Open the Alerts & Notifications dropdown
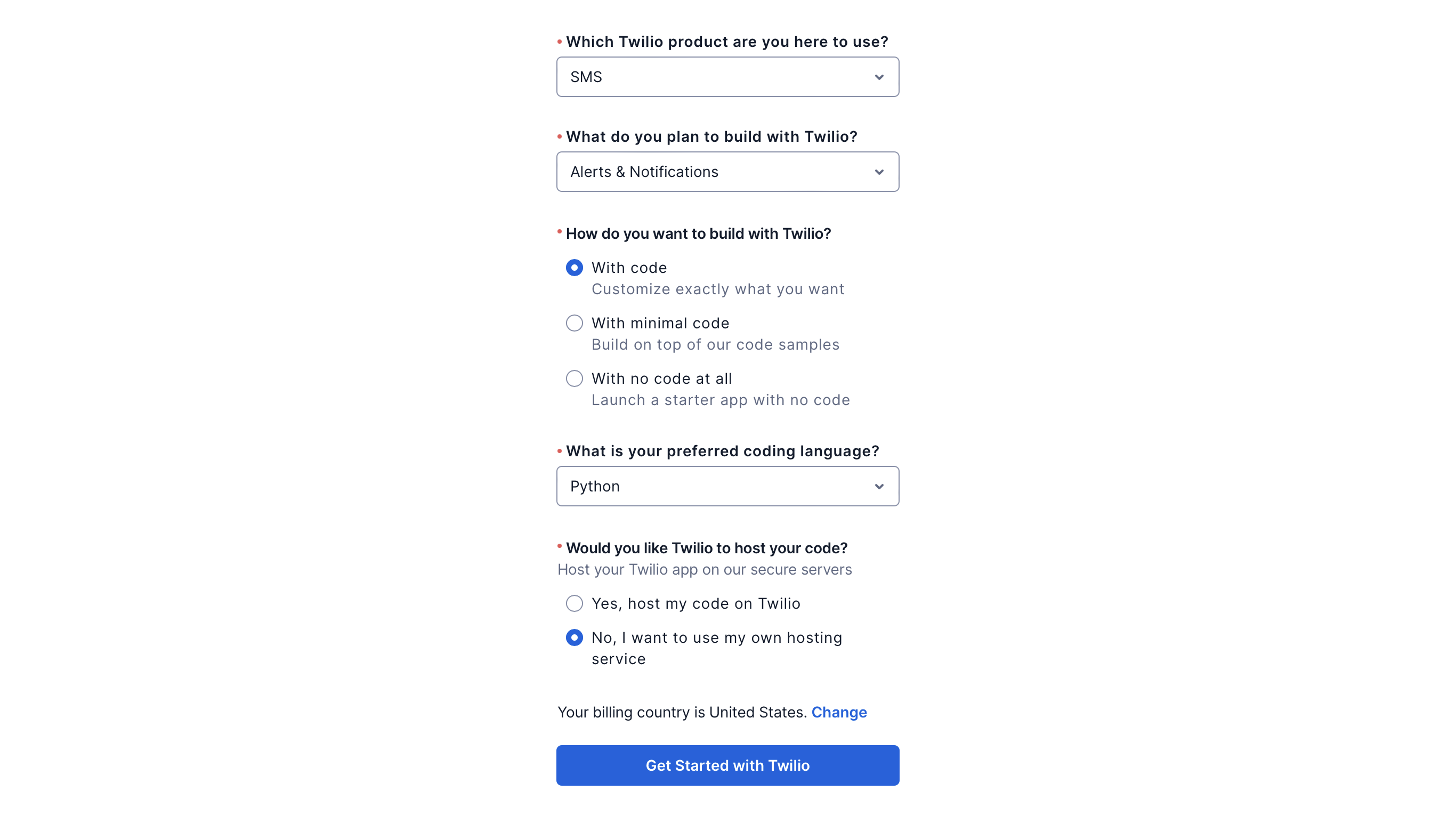The height and width of the screenshot is (823, 1456). [x=727, y=172]
